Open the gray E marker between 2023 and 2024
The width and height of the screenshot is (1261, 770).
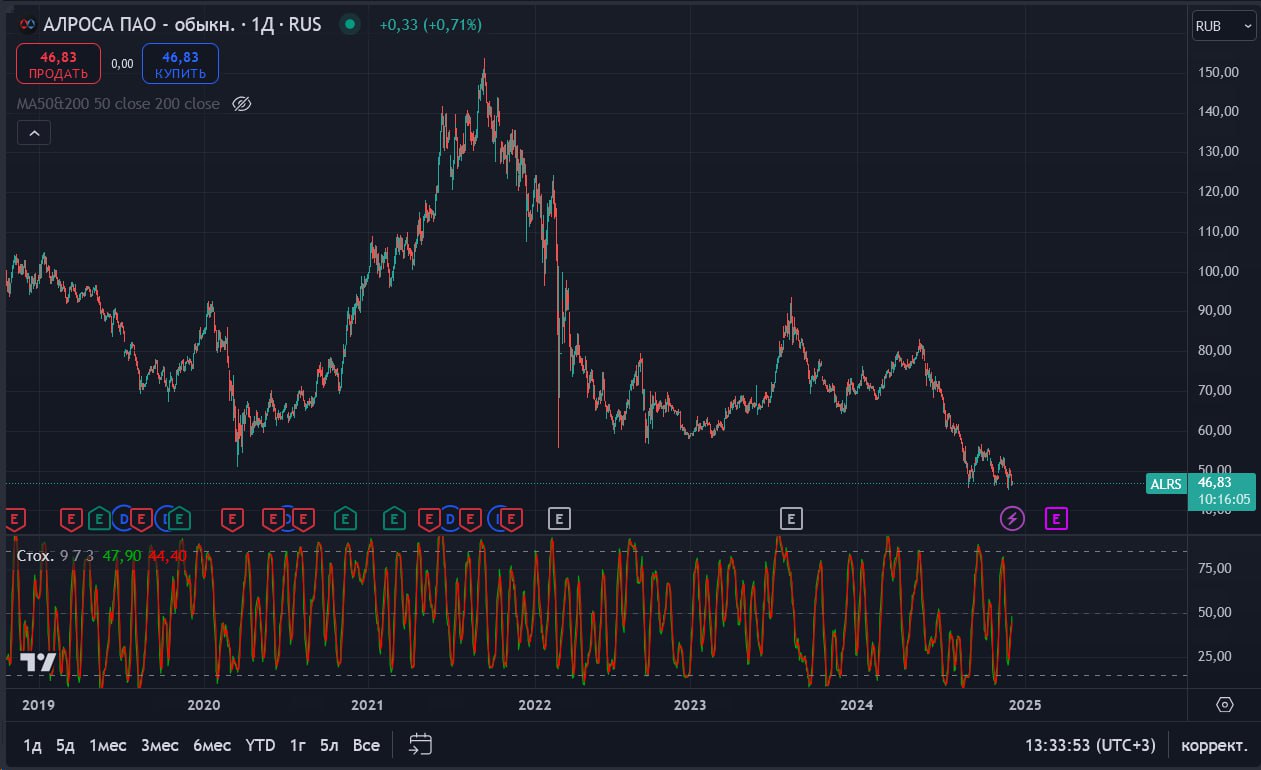pyautogui.click(x=791, y=518)
